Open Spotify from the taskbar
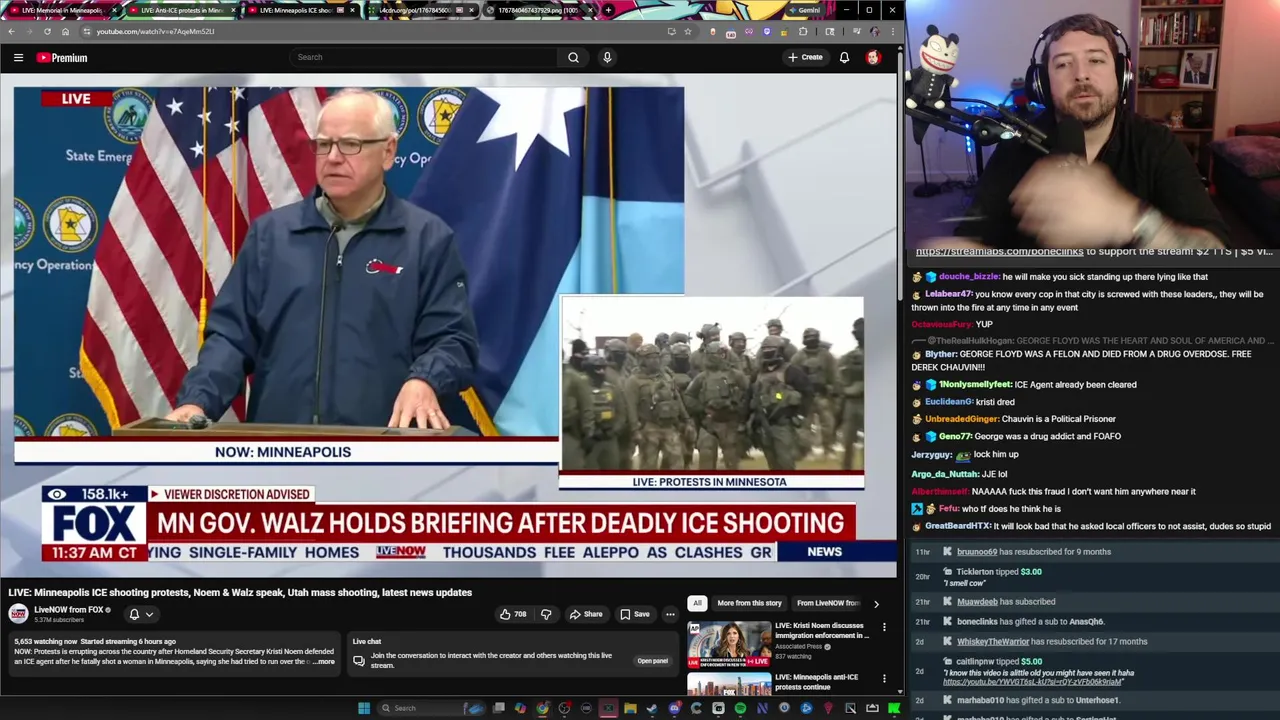The width and height of the screenshot is (1280, 720). pyautogui.click(x=740, y=708)
